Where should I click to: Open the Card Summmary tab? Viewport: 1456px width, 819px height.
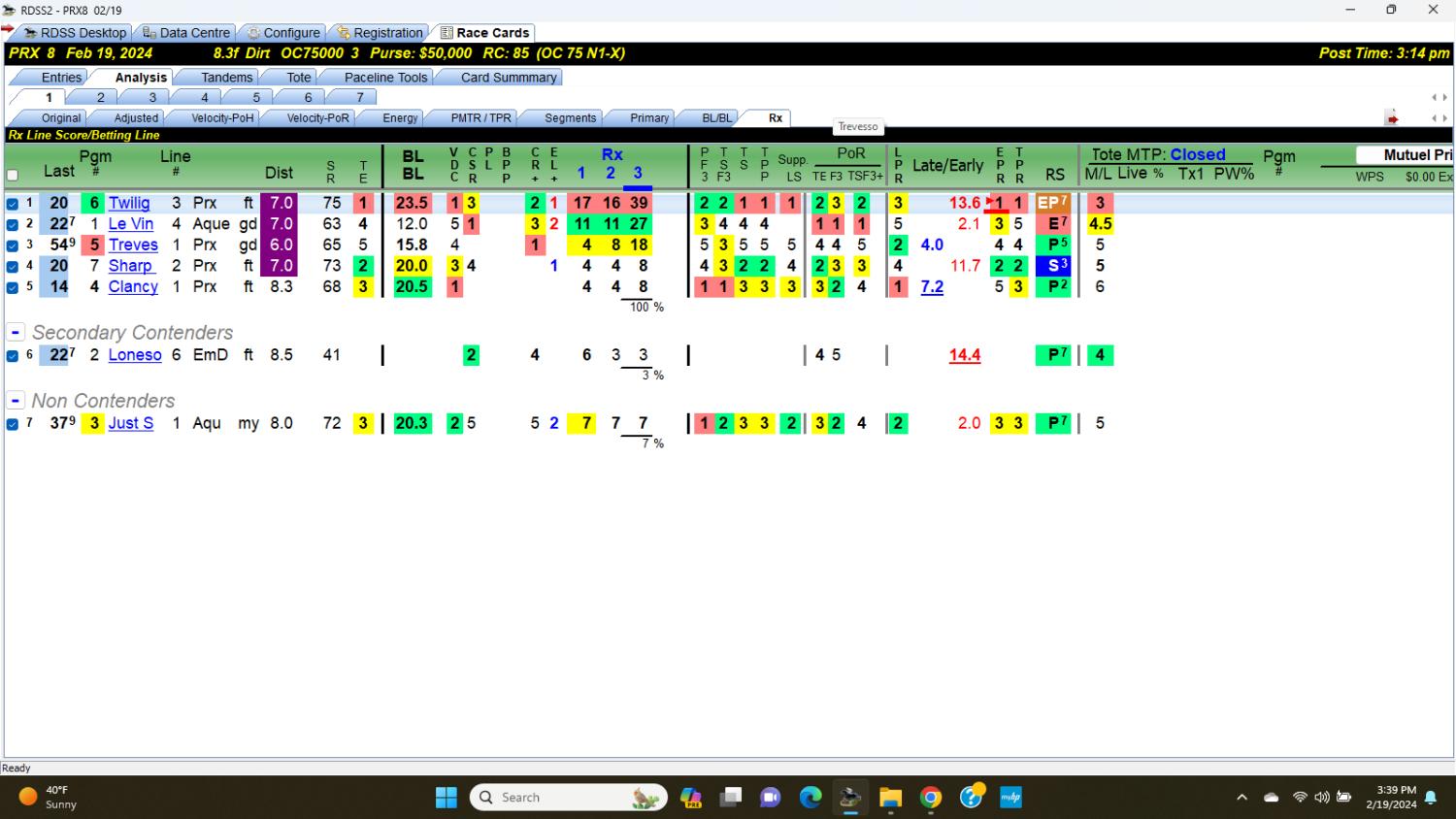(x=509, y=78)
